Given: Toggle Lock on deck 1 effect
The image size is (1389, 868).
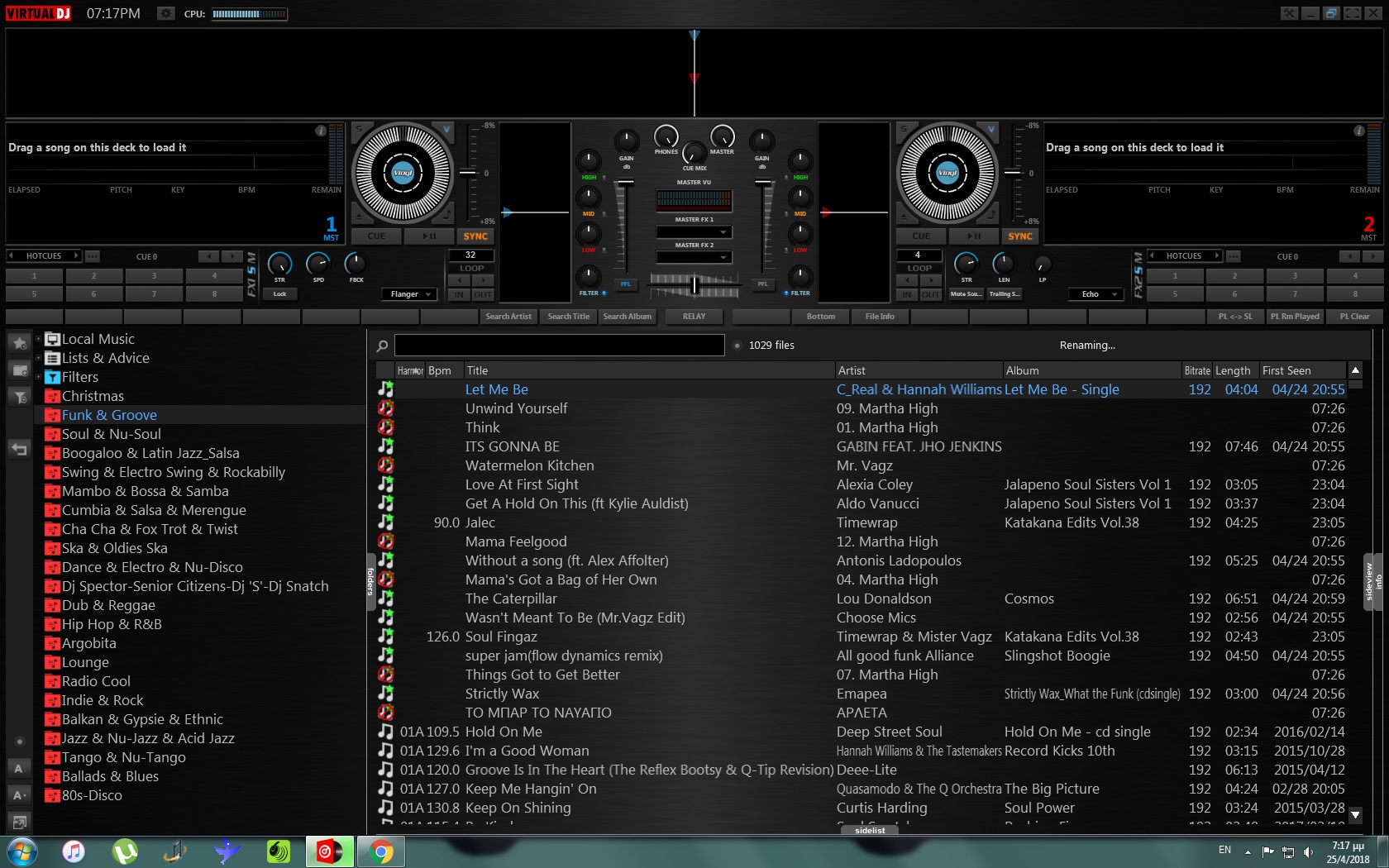Looking at the screenshot, I should coord(279,294).
